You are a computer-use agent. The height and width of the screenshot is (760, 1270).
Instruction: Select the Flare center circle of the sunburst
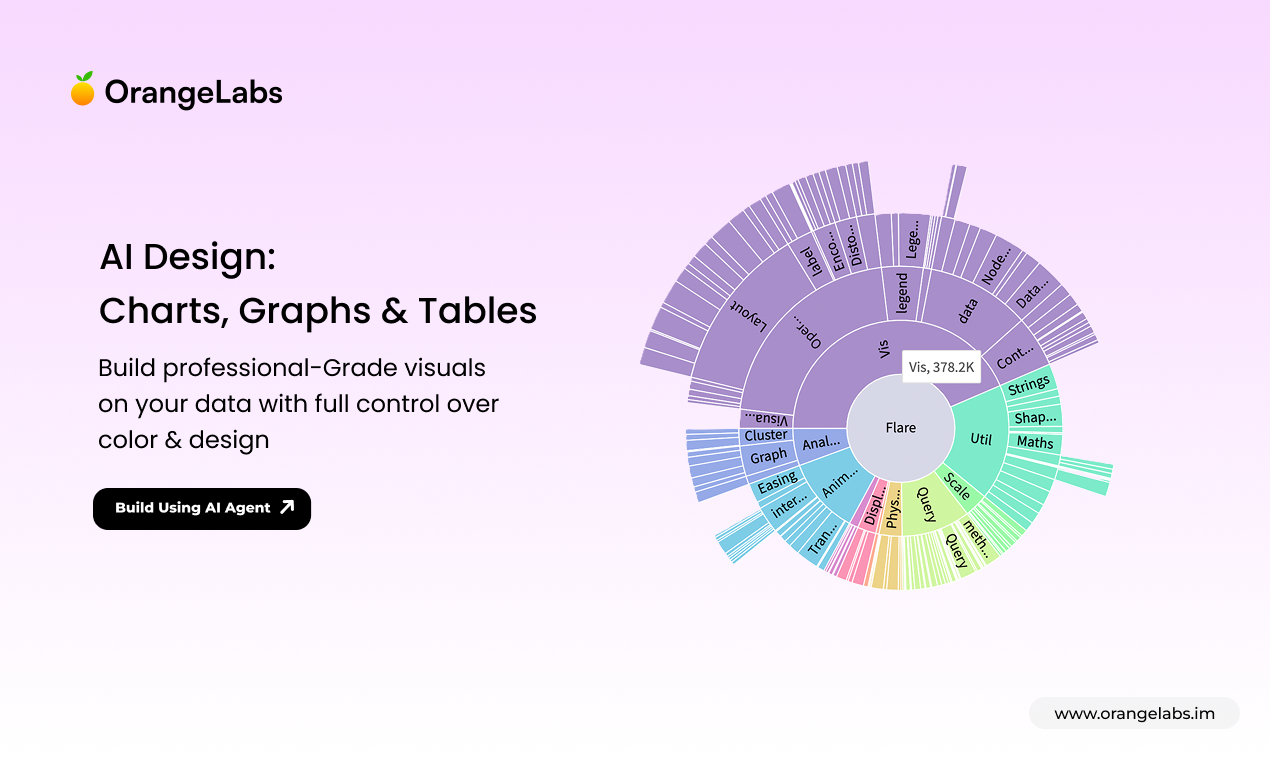[900, 428]
